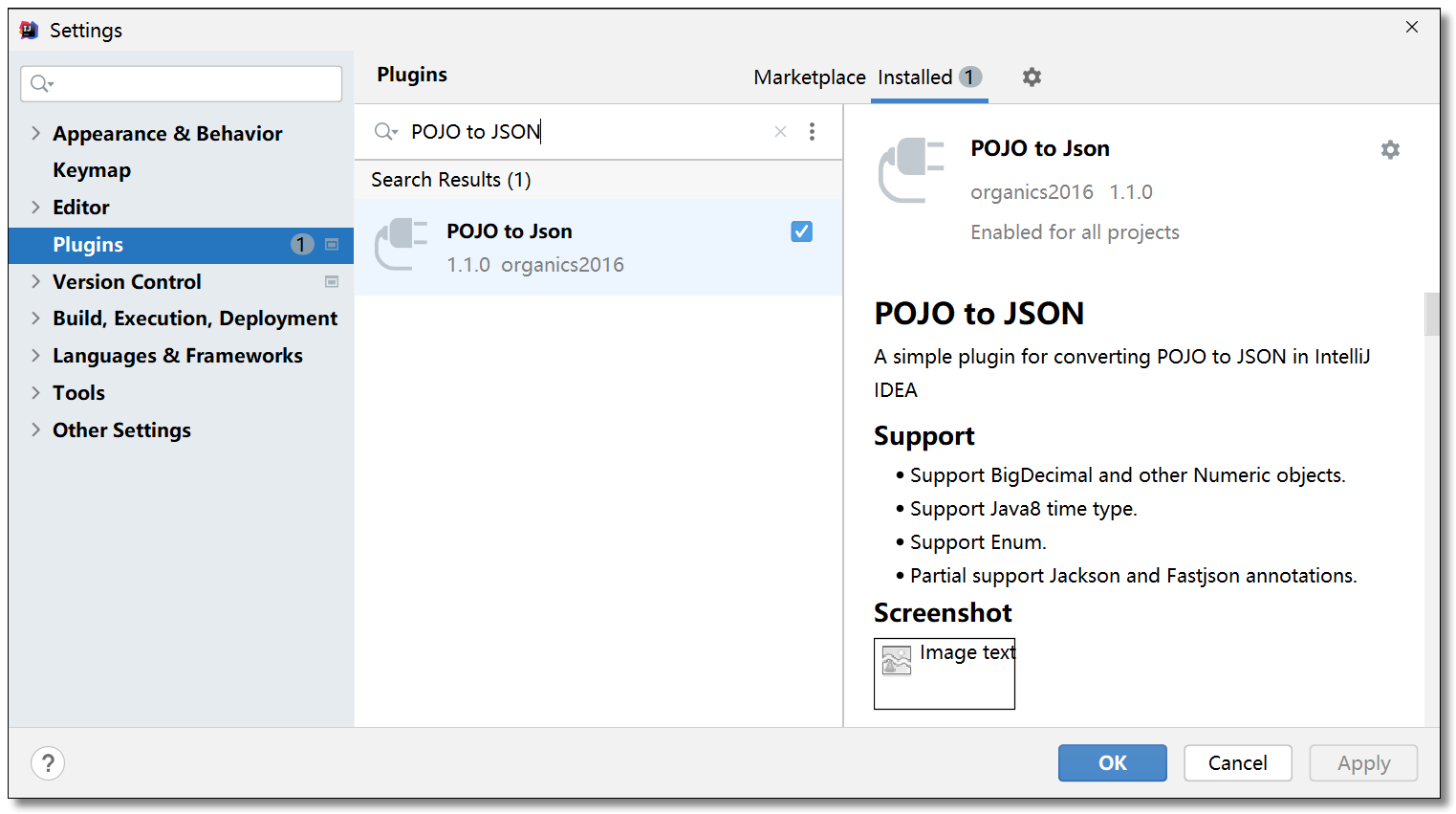Expand the Editor section arrow
Viewport: 1456px width, 814px height.
(35, 207)
